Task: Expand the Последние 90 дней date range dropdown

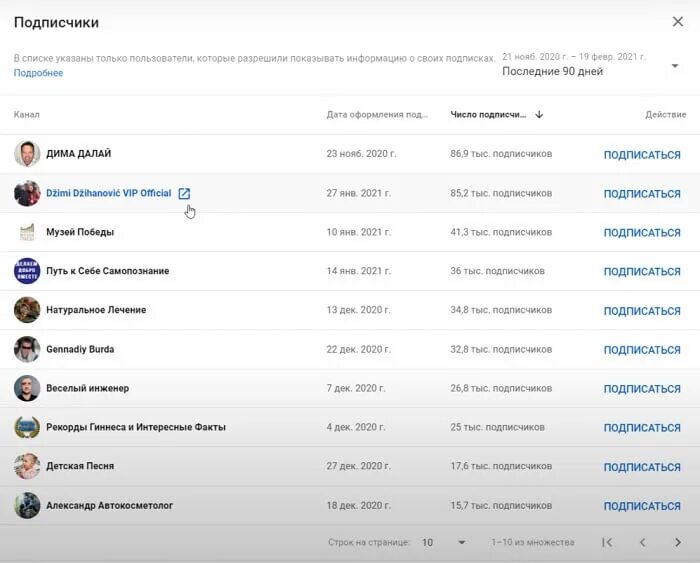Action: click(x=590, y=65)
